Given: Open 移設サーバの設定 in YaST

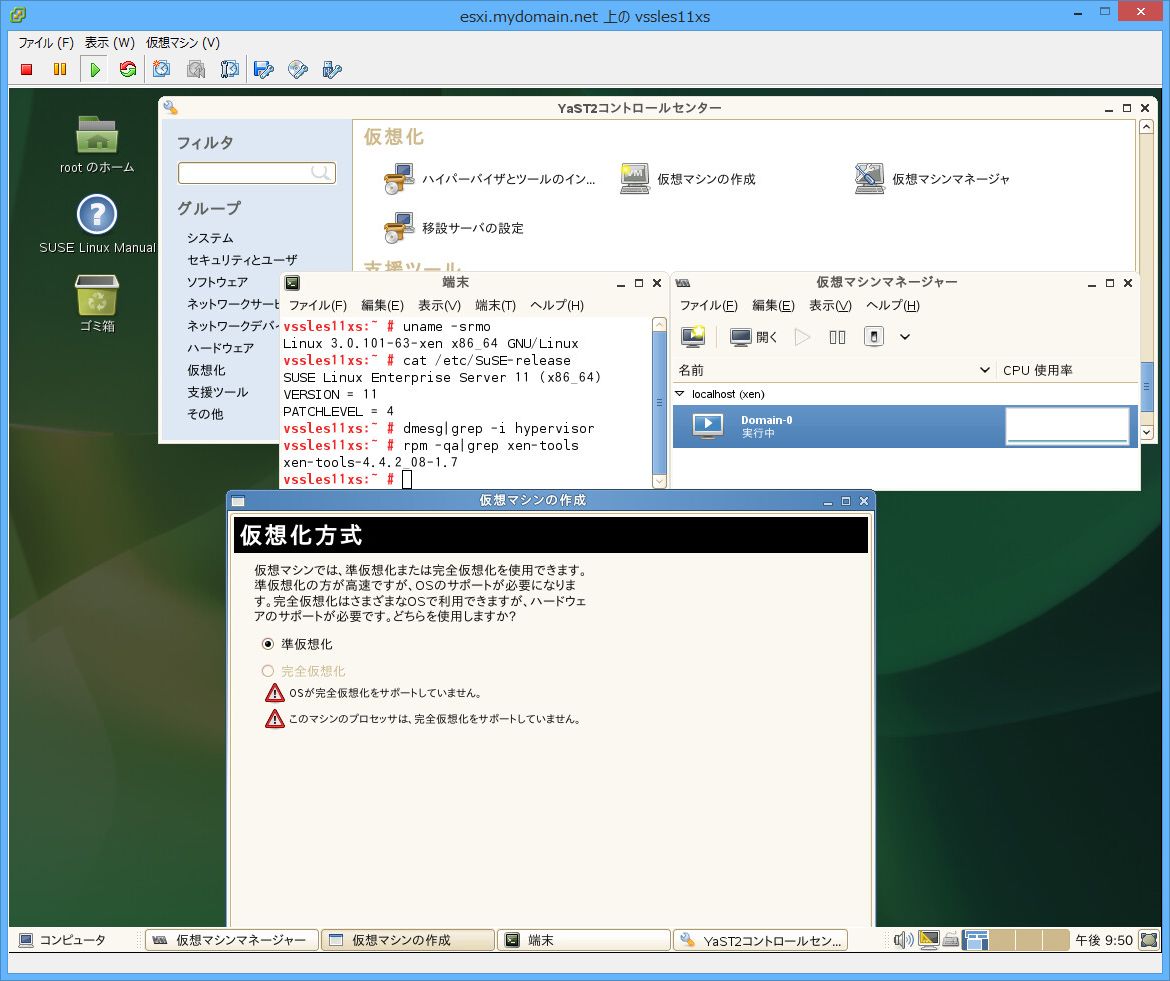Looking at the screenshot, I should [454, 228].
